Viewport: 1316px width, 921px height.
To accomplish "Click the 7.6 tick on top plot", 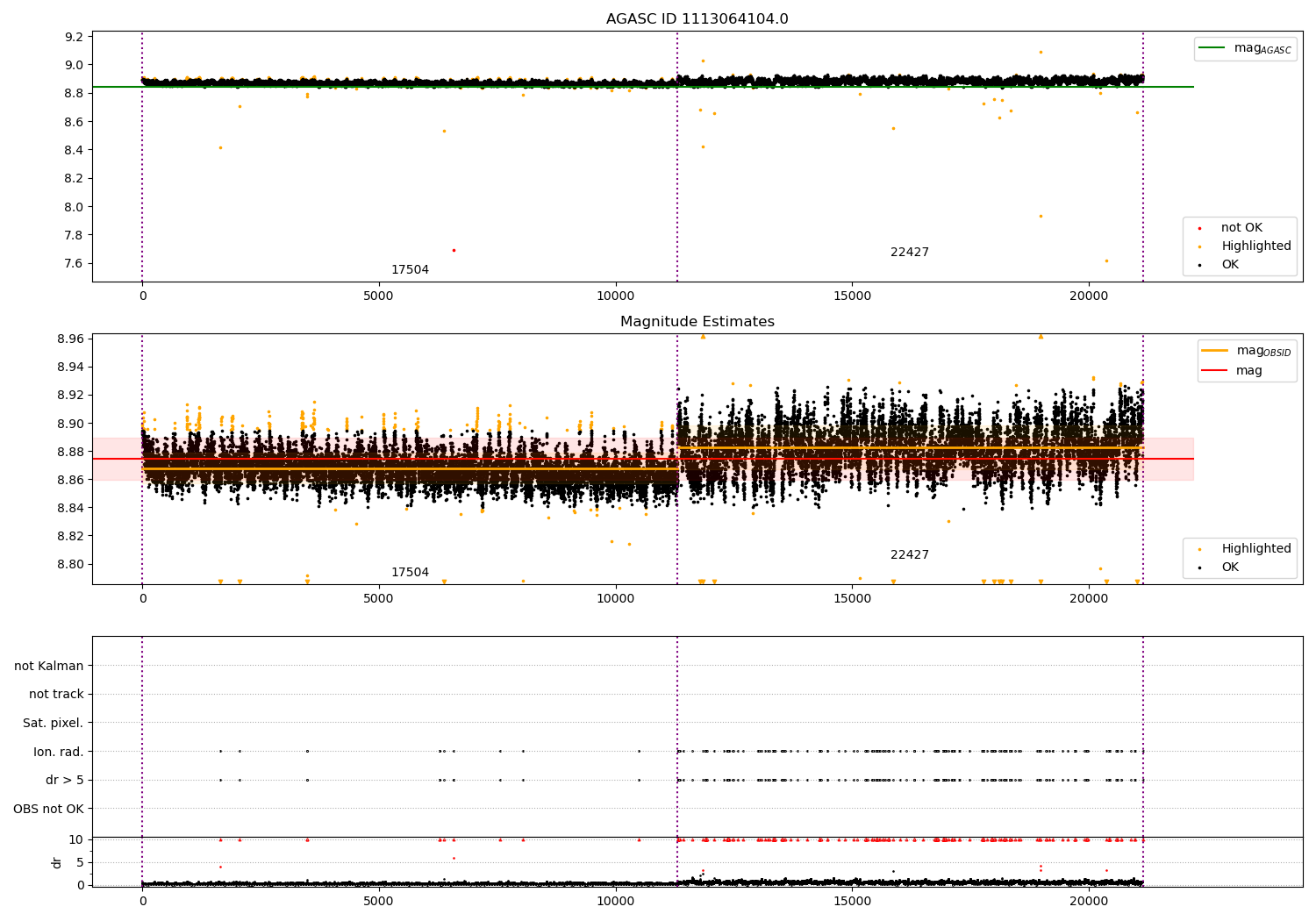I will pos(75,264).
